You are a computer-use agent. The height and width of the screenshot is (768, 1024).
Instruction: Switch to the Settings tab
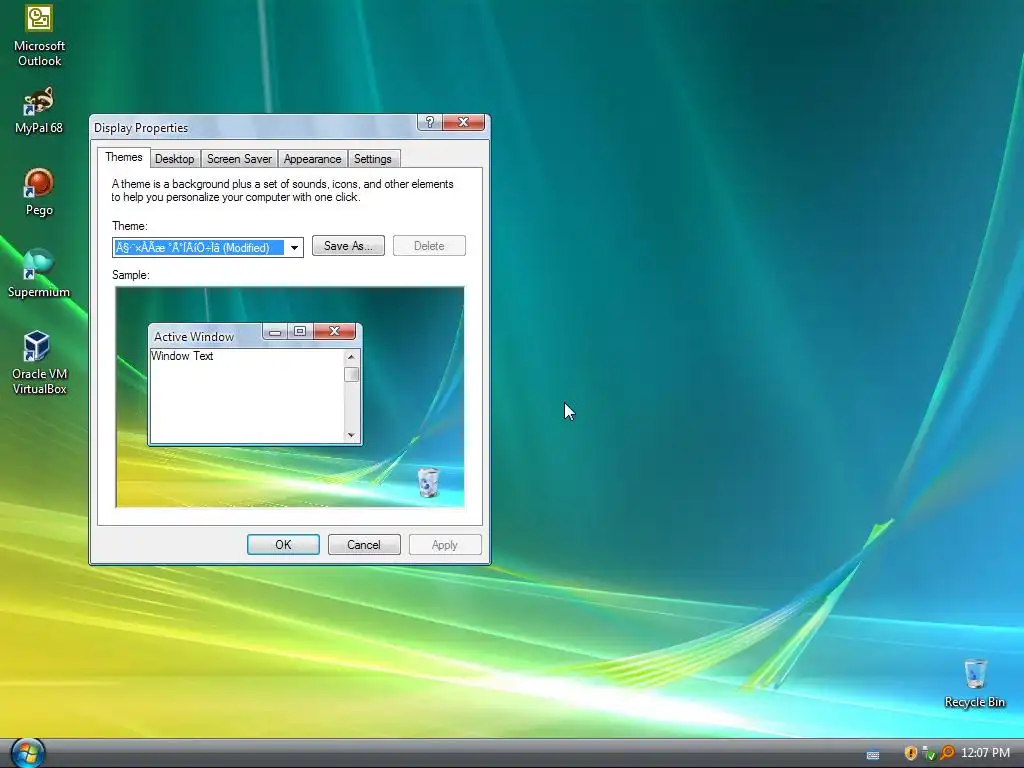click(x=372, y=159)
